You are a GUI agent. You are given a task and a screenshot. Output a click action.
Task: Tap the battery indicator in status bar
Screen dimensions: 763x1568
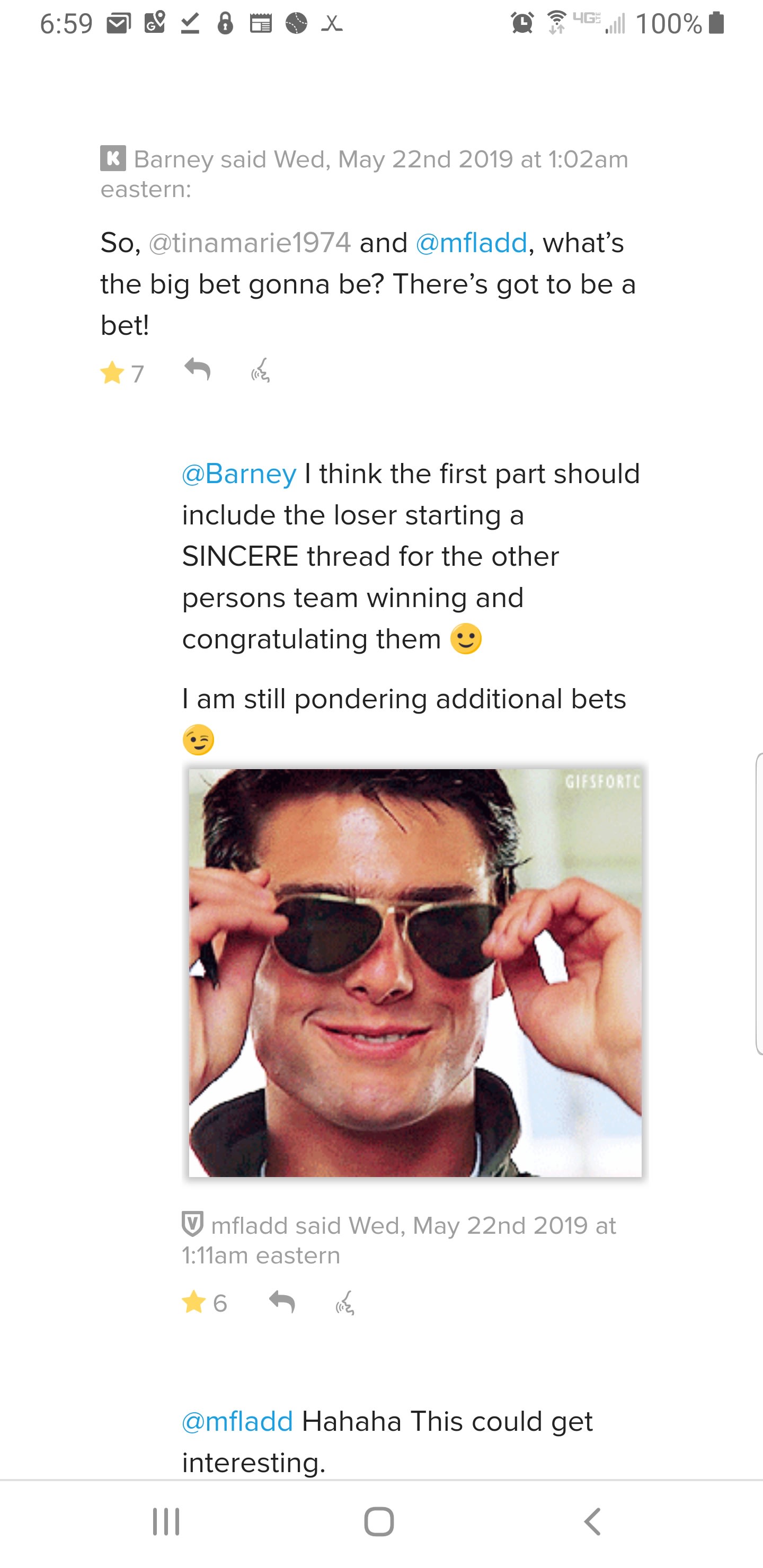[x=717, y=23]
